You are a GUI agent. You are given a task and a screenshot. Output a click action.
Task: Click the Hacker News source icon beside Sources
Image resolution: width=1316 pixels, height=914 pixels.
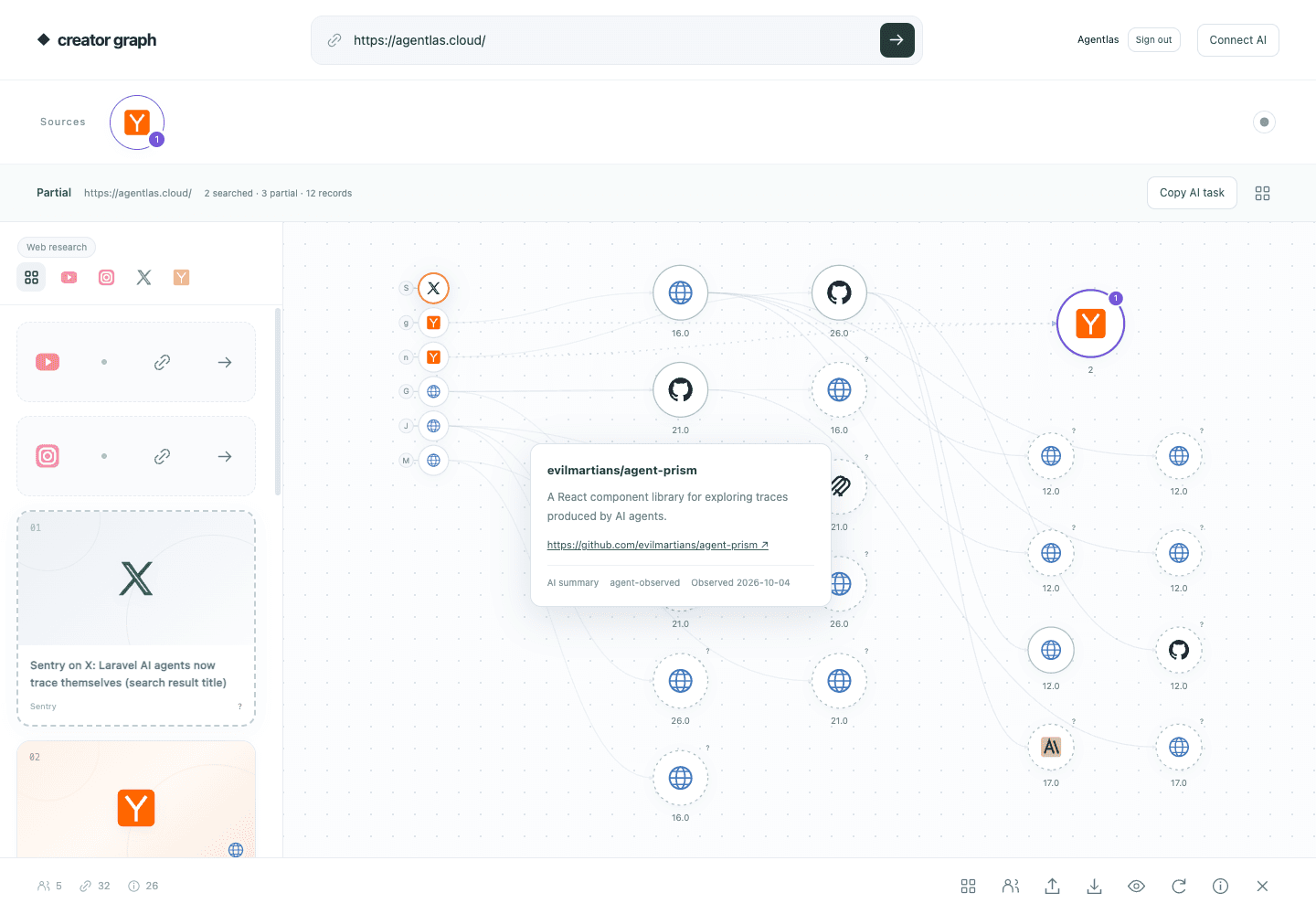pos(137,122)
